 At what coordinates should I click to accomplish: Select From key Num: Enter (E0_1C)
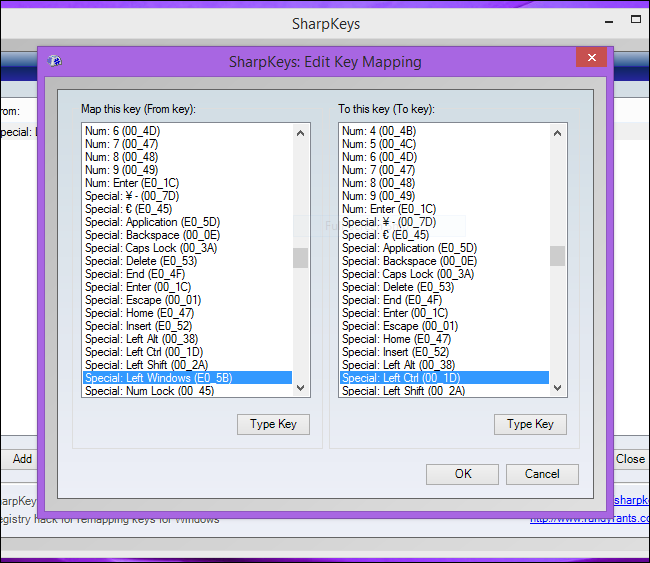(x=187, y=183)
